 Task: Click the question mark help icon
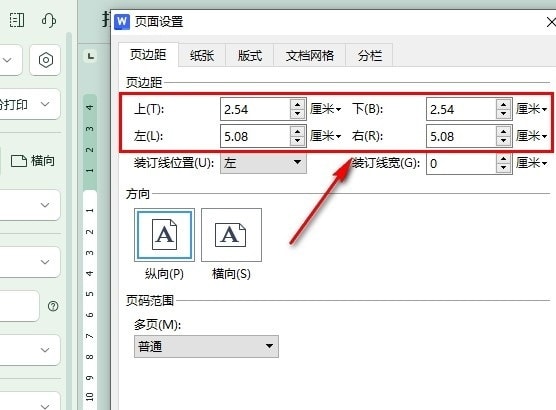click(x=53, y=306)
